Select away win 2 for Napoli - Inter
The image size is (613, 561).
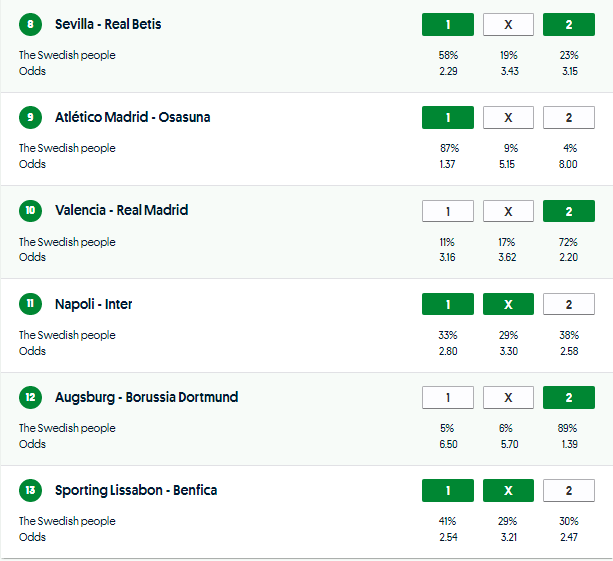[x=569, y=304]
